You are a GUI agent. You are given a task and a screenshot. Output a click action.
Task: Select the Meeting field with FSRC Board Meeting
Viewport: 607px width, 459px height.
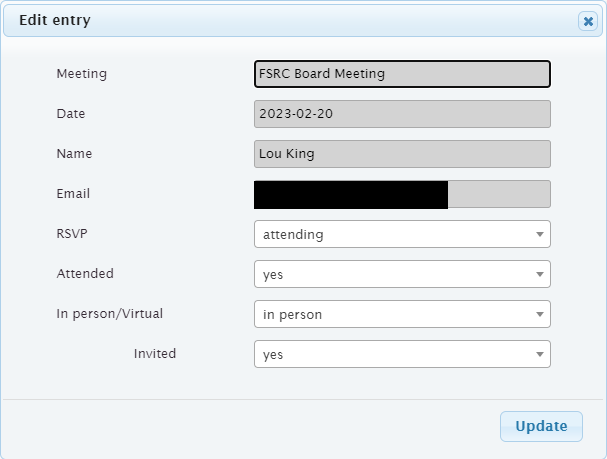pos(402,74)
